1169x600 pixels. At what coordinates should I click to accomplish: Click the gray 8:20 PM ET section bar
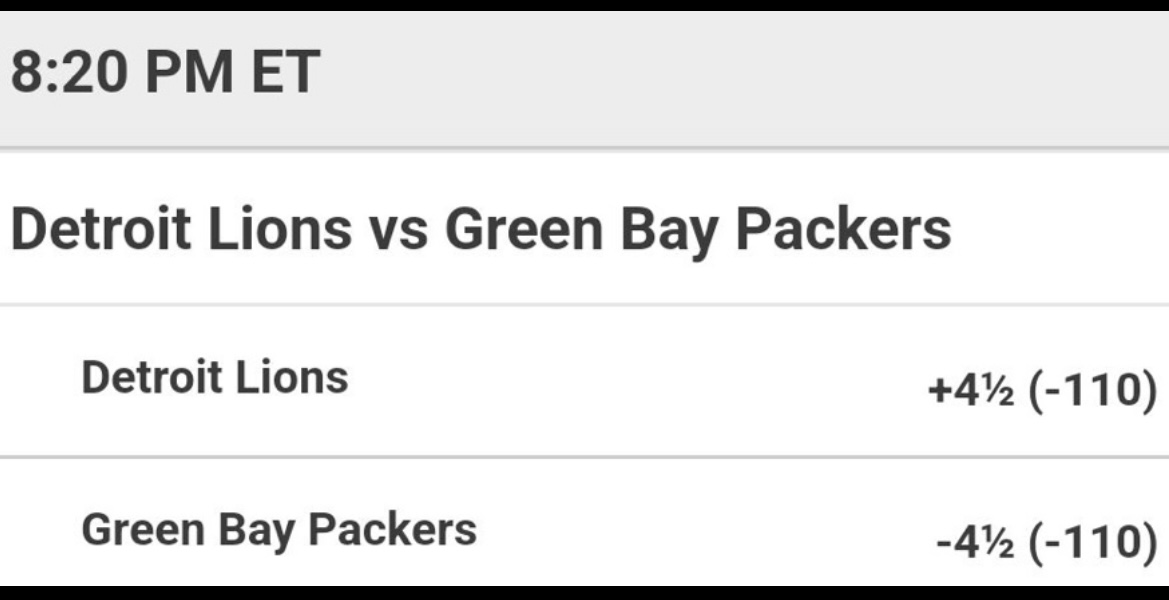(584, 78)
